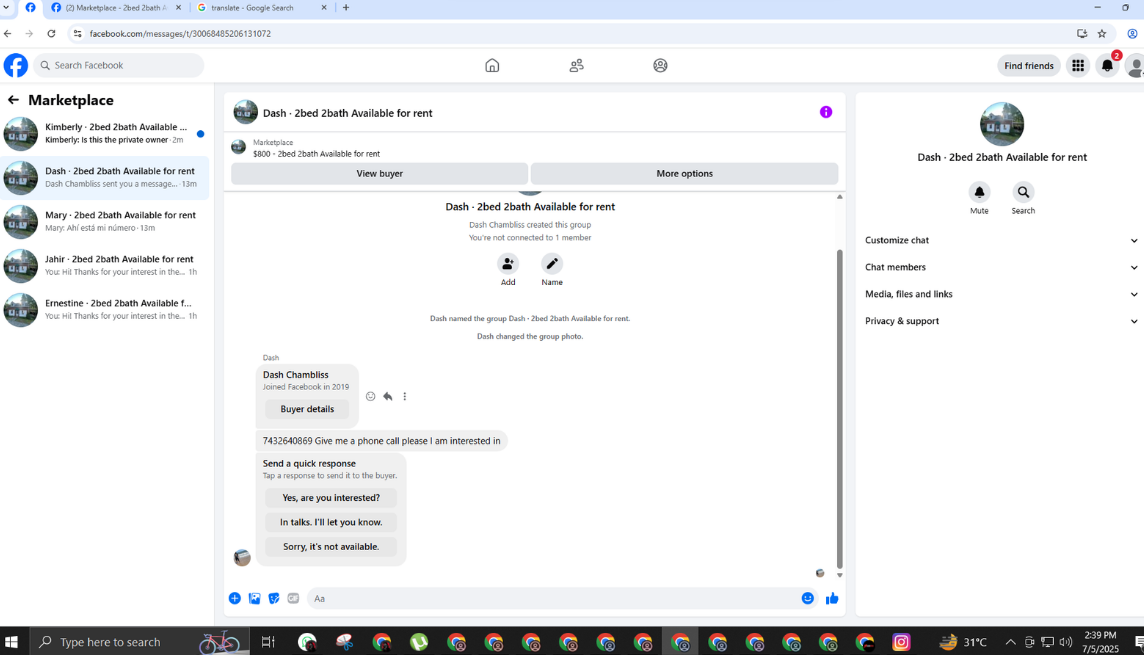Expand Customize chat section
This screenshot has width=1144, height=655.
pos(1000,240)
